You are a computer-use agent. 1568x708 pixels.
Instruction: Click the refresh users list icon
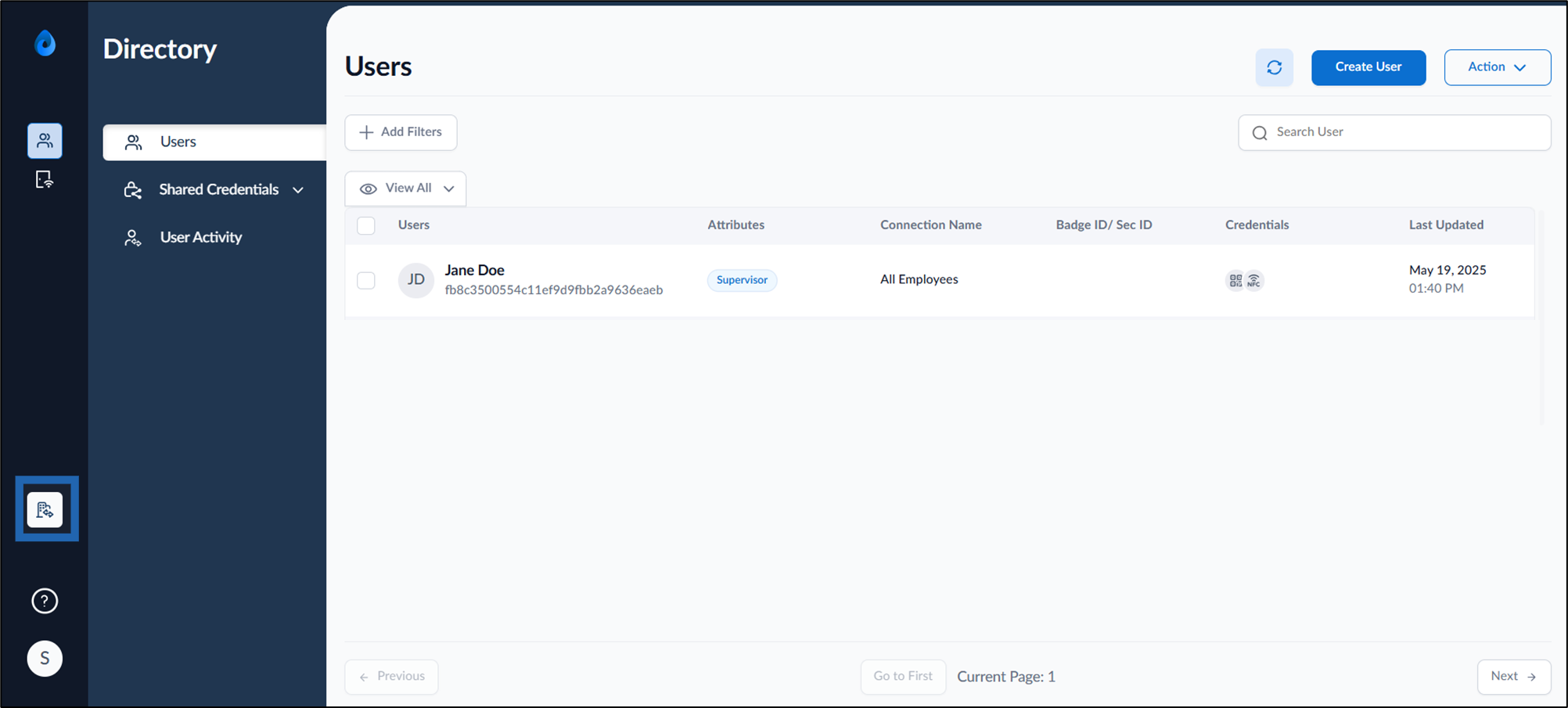[1274, 67]
